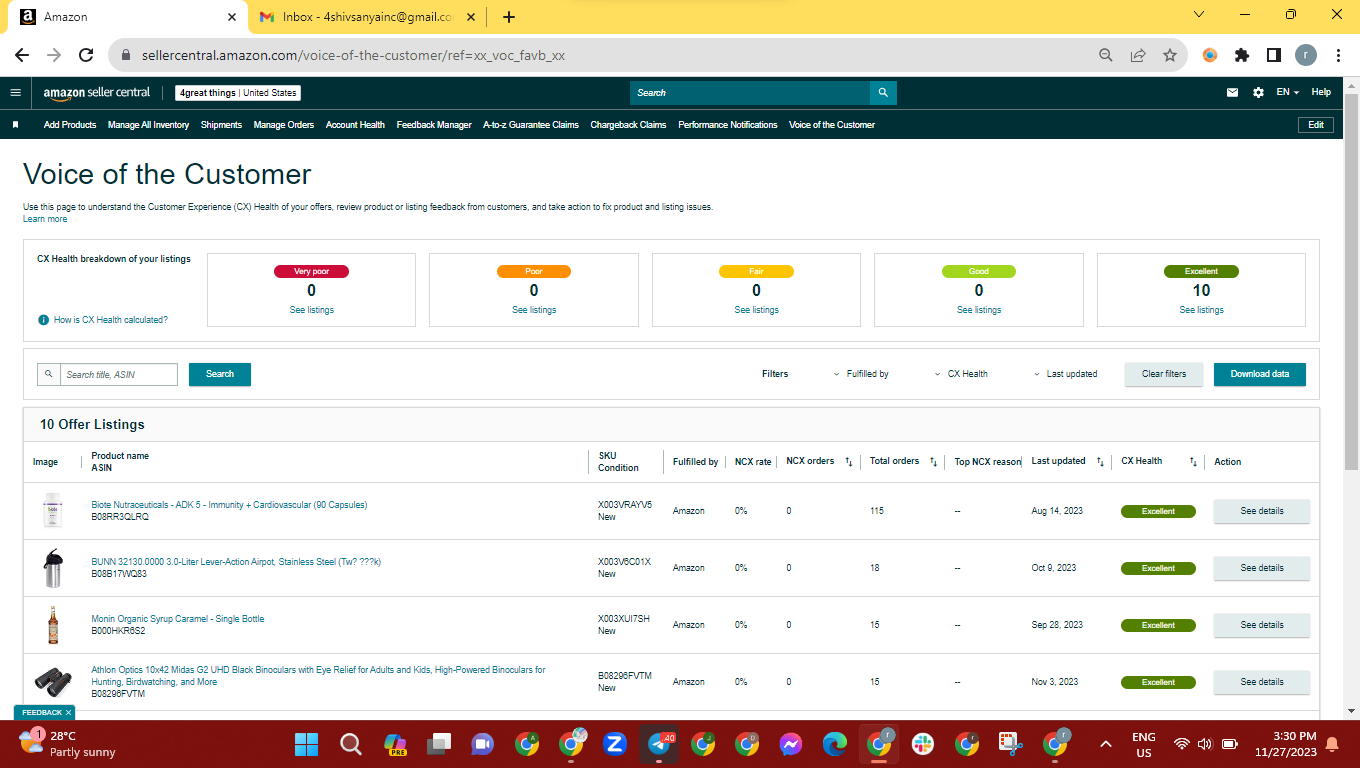The height and width of the screenshot is (768, 1360).
Task: Open the settings gear icon
Action: click(1258, 93)
